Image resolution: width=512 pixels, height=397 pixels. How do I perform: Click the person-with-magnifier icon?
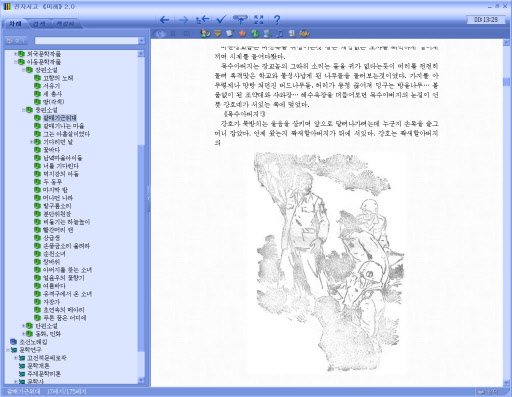coord(205,33)
